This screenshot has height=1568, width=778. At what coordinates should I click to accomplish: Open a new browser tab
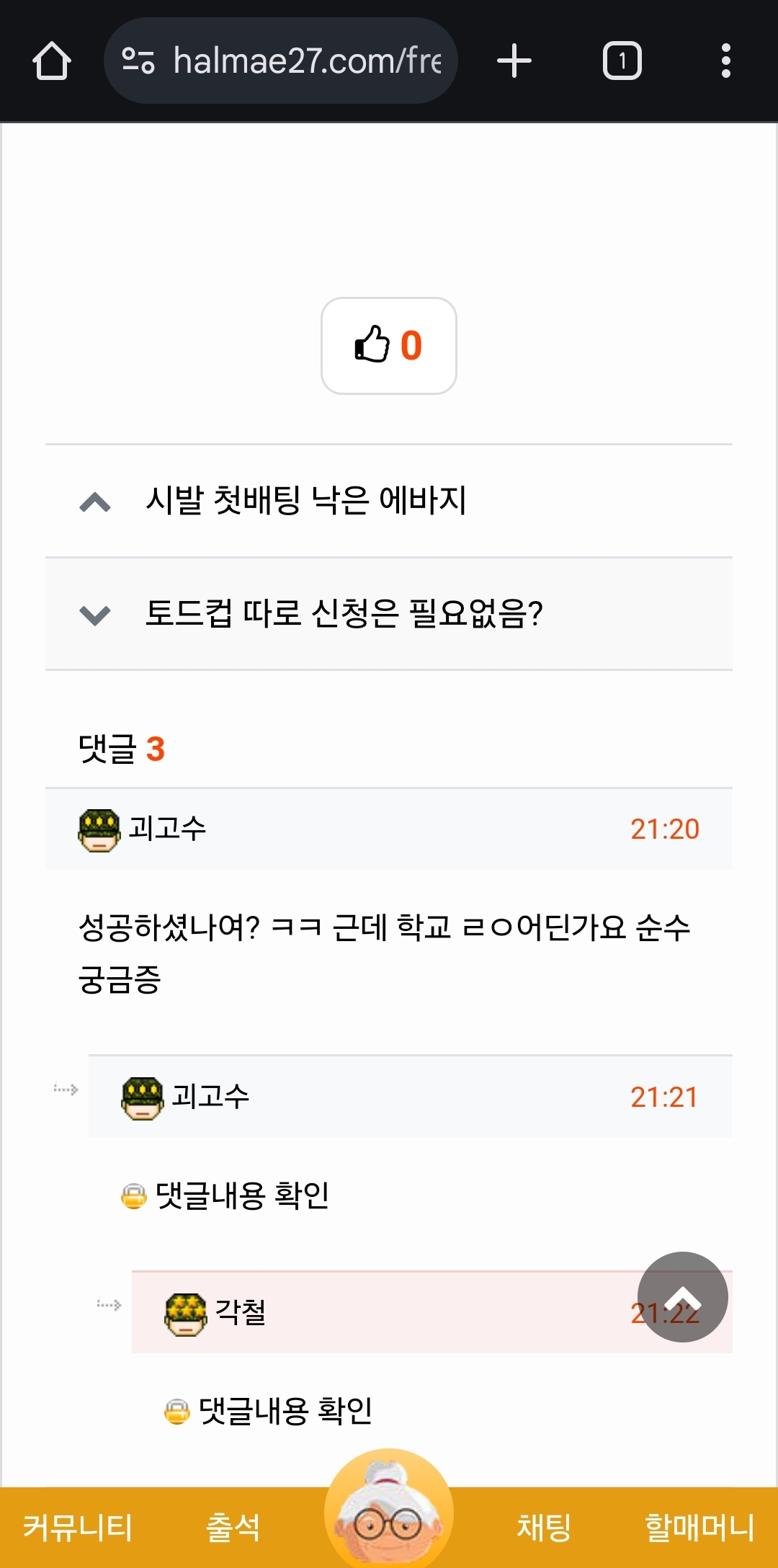514,61
